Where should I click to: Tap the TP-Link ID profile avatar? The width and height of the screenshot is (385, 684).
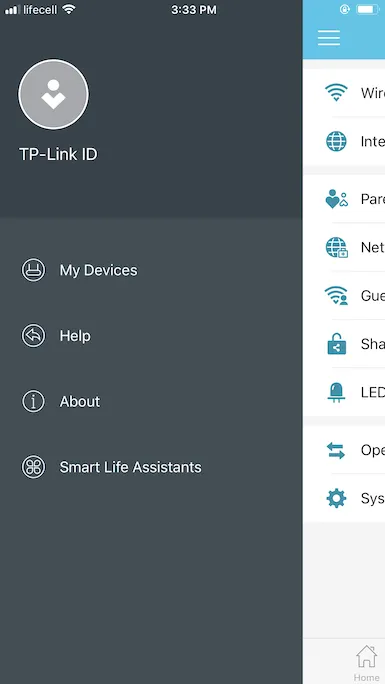53,94
